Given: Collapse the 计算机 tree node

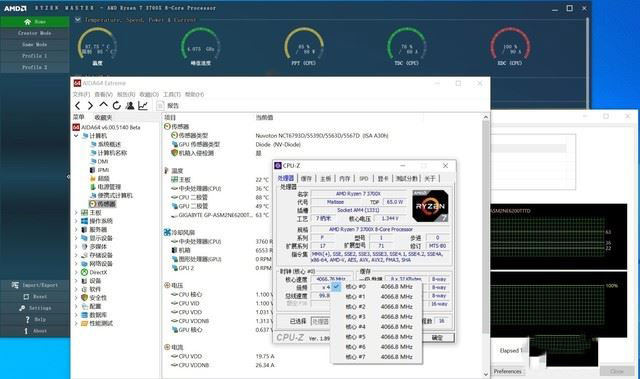Looking at the screenshot, I should point(76,135).
